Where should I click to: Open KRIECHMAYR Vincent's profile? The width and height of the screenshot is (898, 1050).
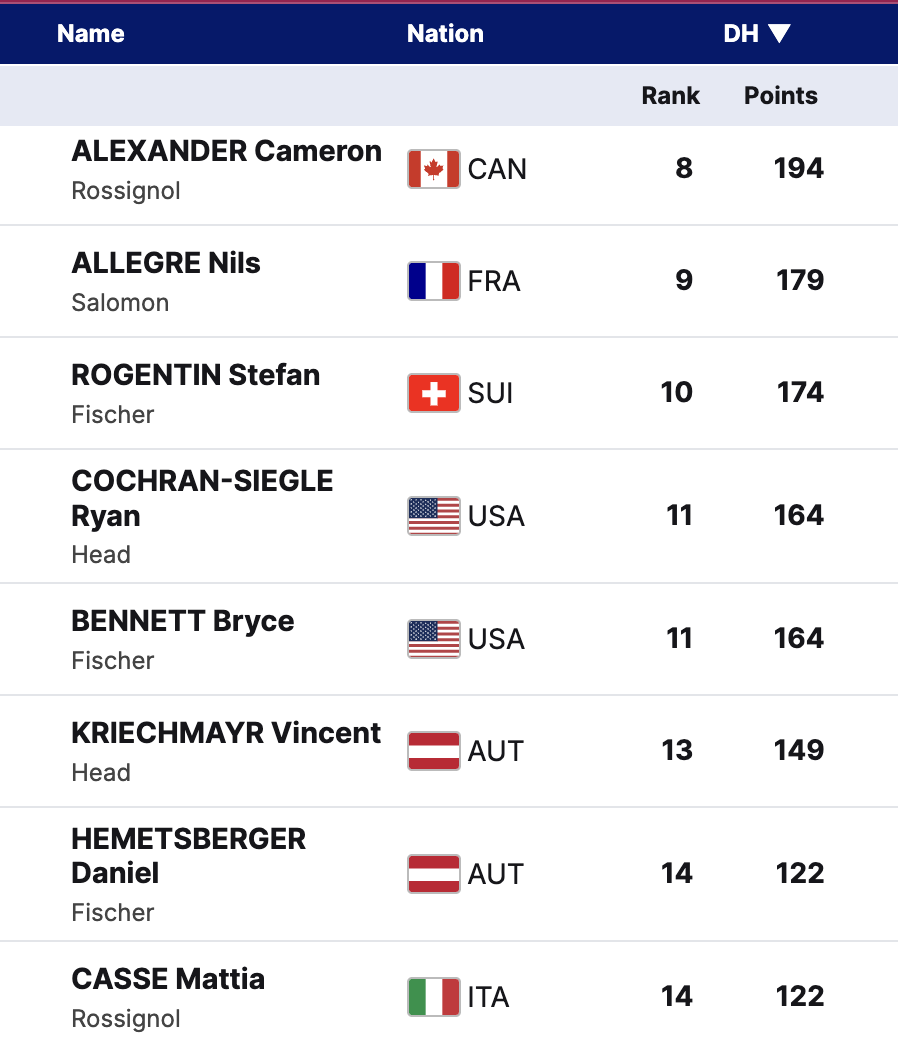point(226,733)
